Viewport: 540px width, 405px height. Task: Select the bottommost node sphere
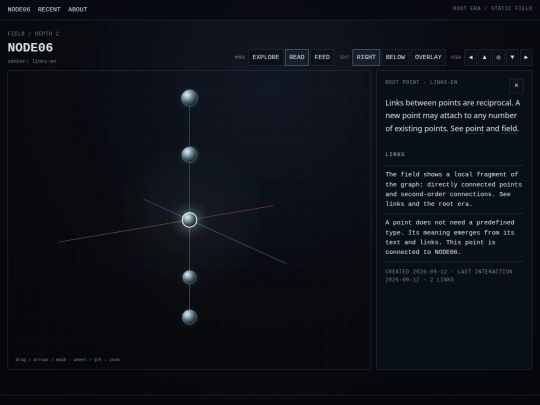click(189, 317)
